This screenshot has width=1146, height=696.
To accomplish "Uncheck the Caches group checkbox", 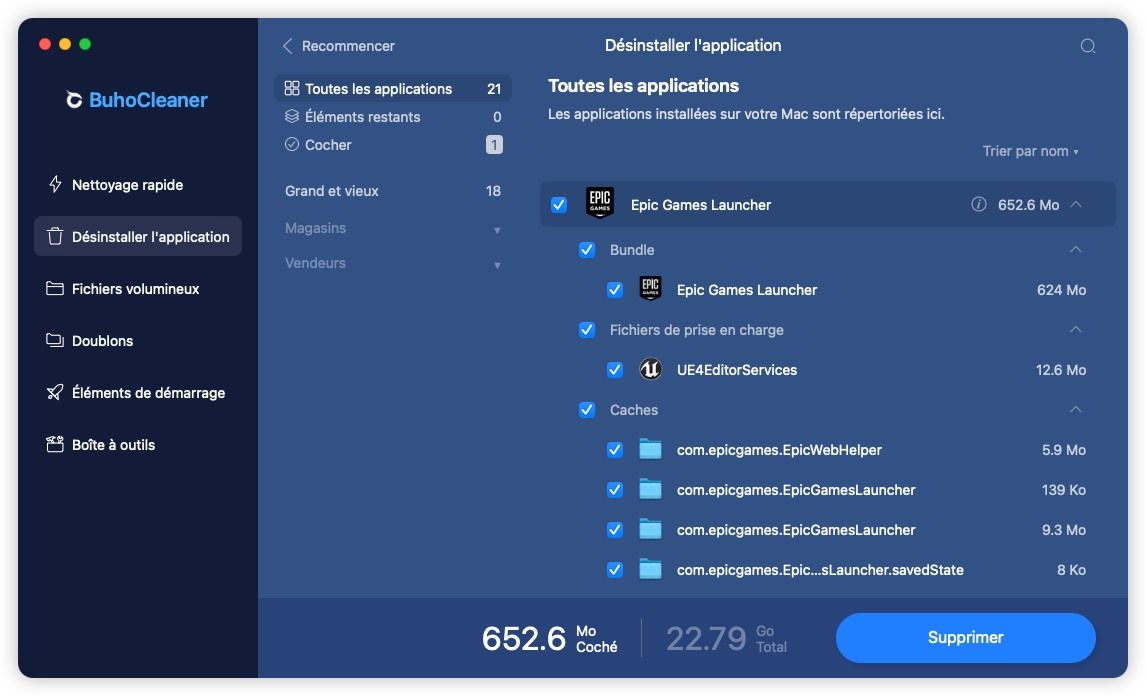I will point(587,409).
